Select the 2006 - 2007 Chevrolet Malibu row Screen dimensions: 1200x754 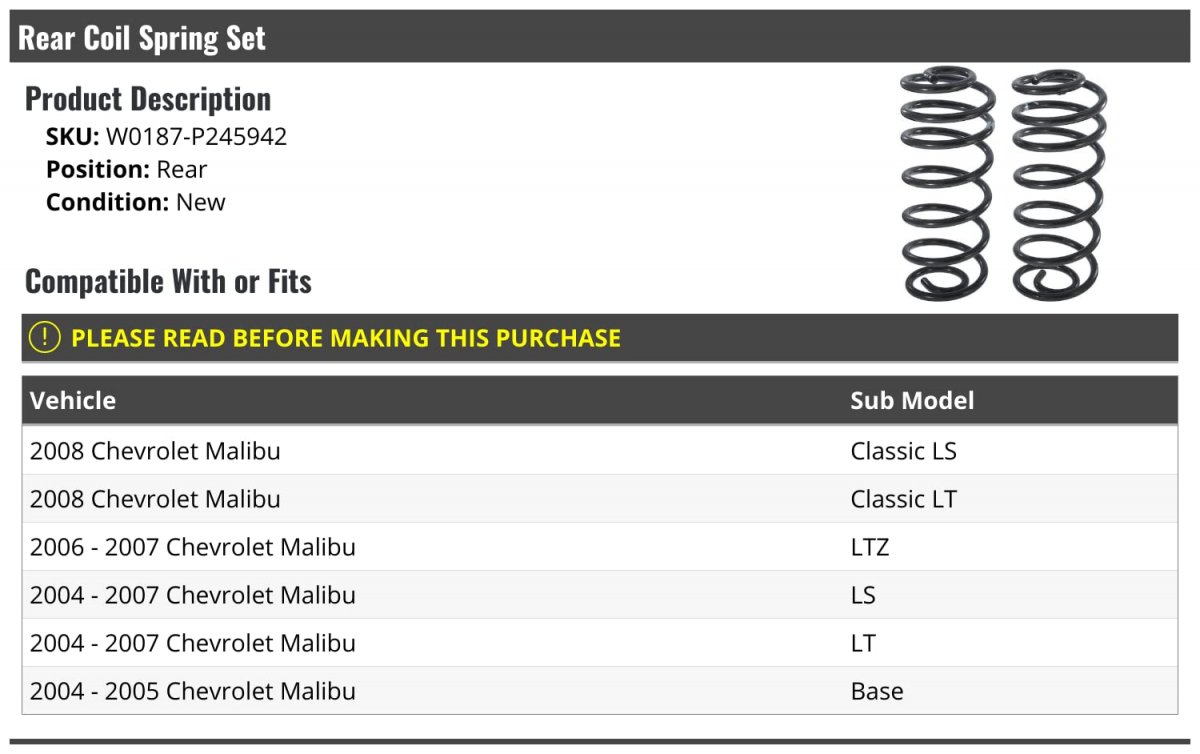coord(600,547)
